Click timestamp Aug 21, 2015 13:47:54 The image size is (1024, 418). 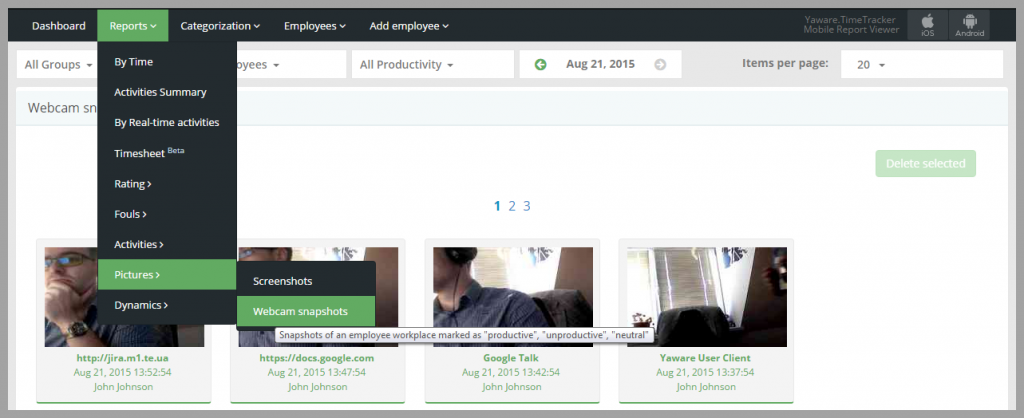(317, 372)
